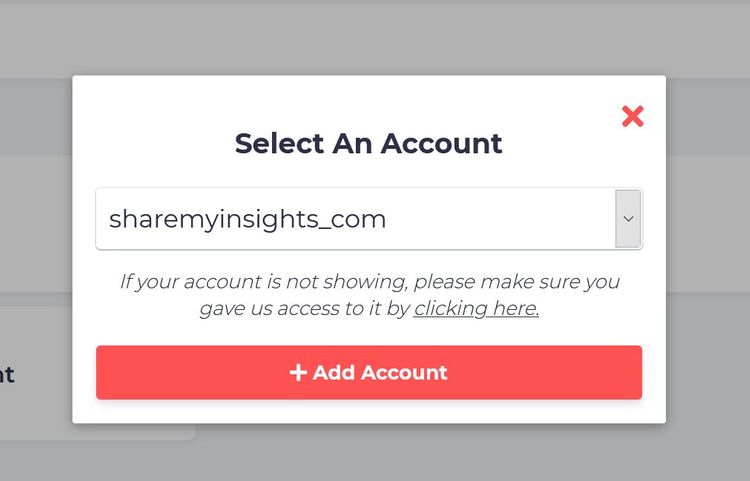Click the red X icon

coord(632,116)
